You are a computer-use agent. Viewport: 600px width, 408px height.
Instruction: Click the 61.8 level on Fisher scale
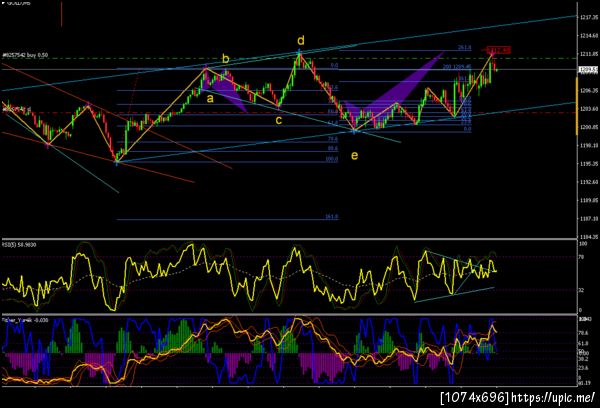(x=584, y=344)
